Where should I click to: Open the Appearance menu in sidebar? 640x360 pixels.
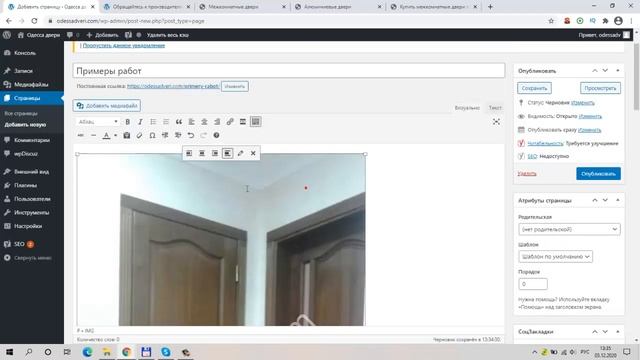pyautogui.click(x=31, y=171)
